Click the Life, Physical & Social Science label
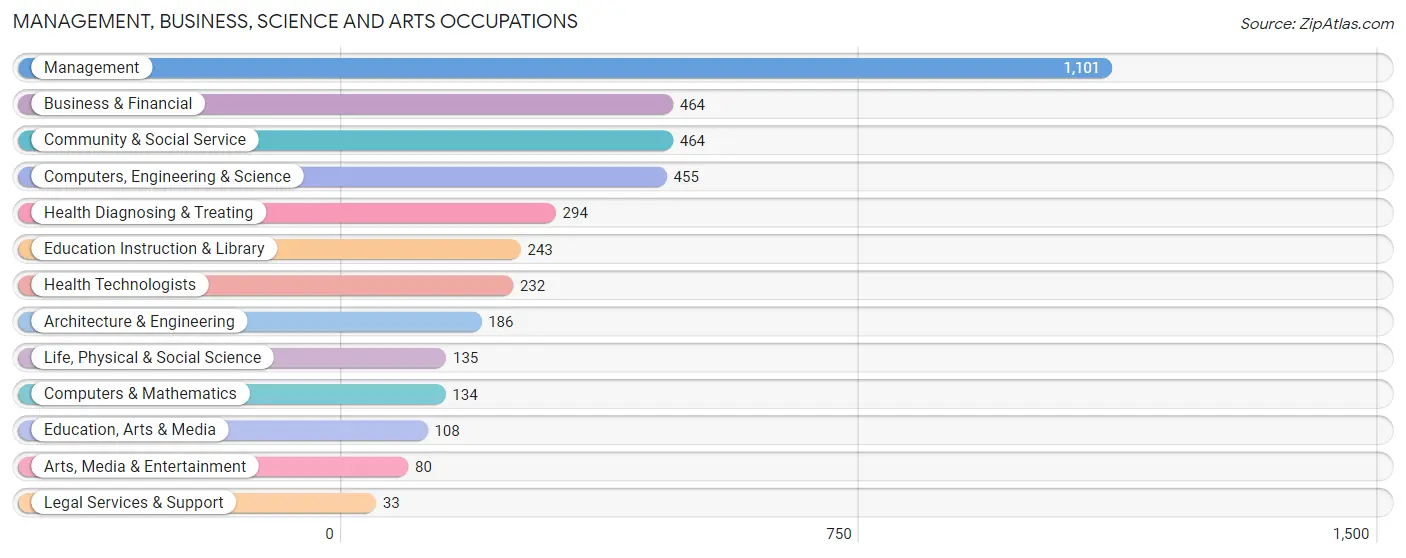This screenshot has width=1406, height=558. click(152, 358)
